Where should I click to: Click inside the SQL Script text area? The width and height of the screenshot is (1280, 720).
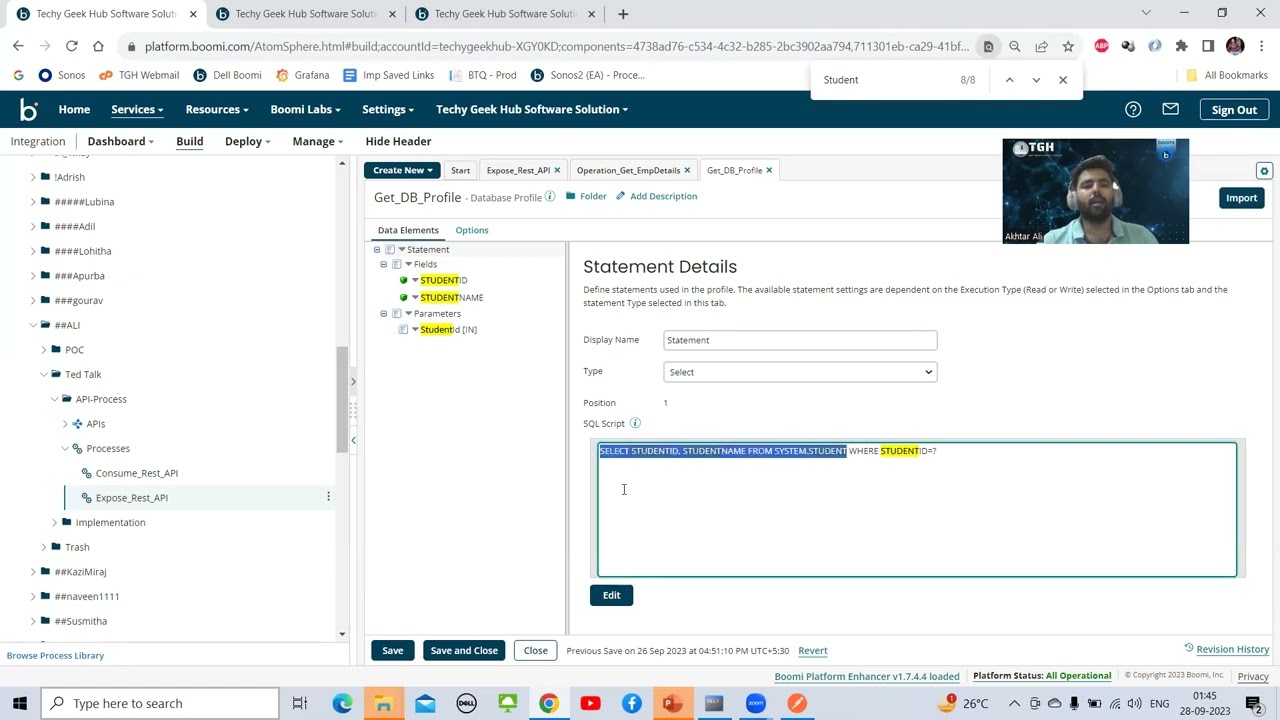(x=917, y=510)
